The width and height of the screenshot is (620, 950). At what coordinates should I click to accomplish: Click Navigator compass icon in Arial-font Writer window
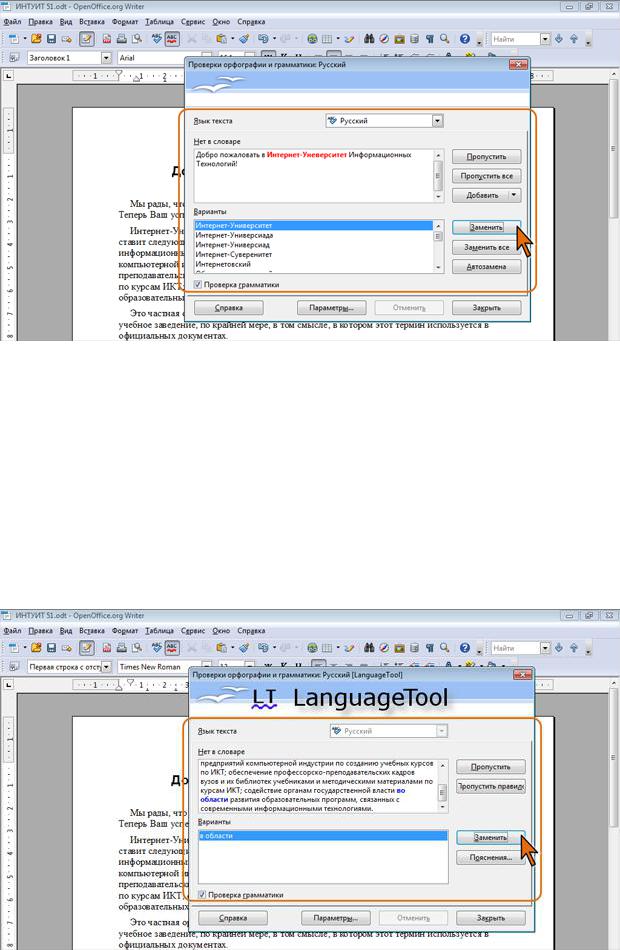(x=384, y=39)
